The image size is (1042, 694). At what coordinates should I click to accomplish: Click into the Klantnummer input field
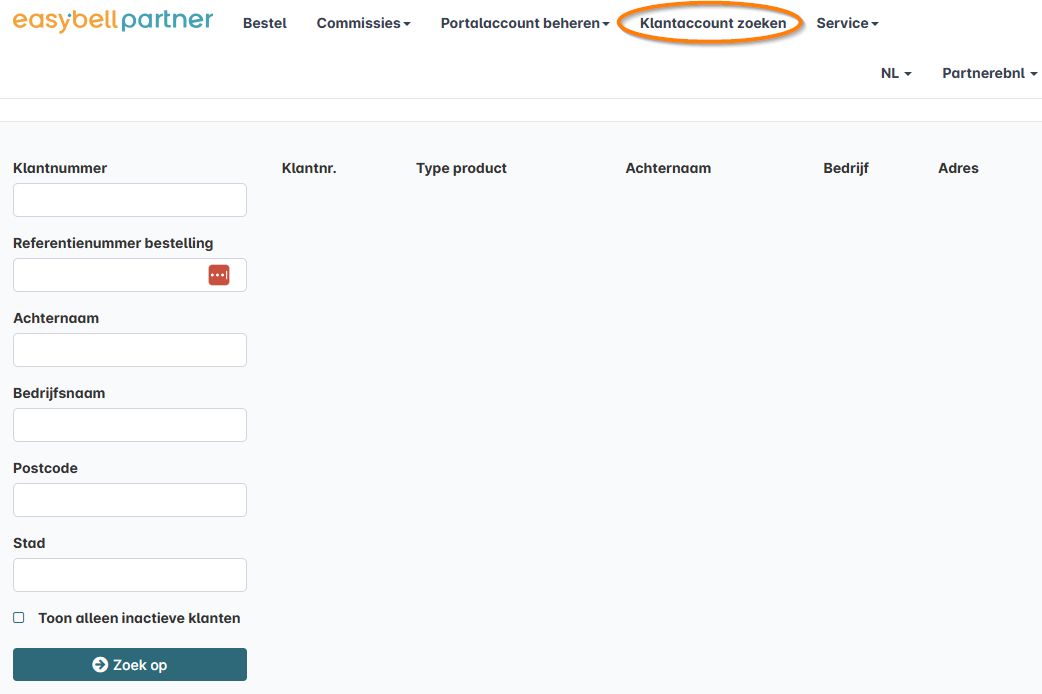(x=130, y=200)
